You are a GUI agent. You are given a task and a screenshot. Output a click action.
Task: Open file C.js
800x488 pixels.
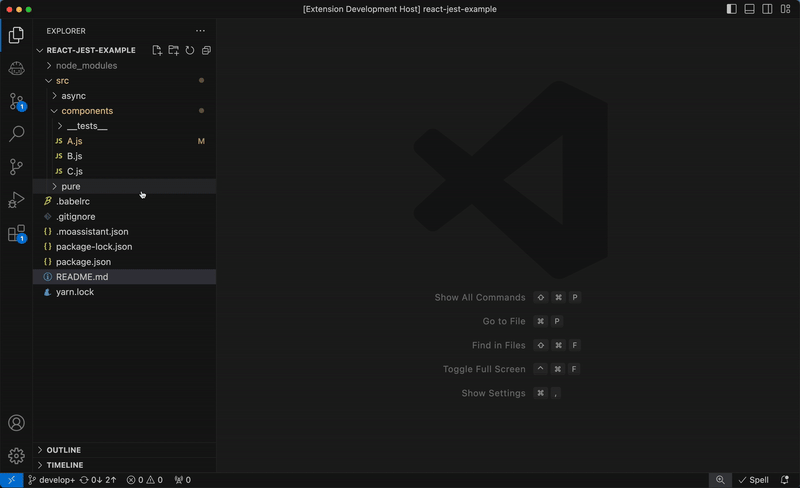click(x=124, y=171)
